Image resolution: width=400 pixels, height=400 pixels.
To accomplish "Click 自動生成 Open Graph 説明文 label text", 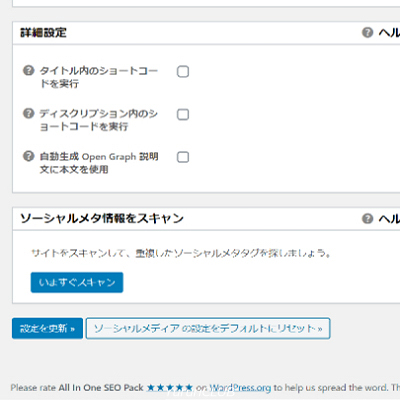I will click(99, 163).
